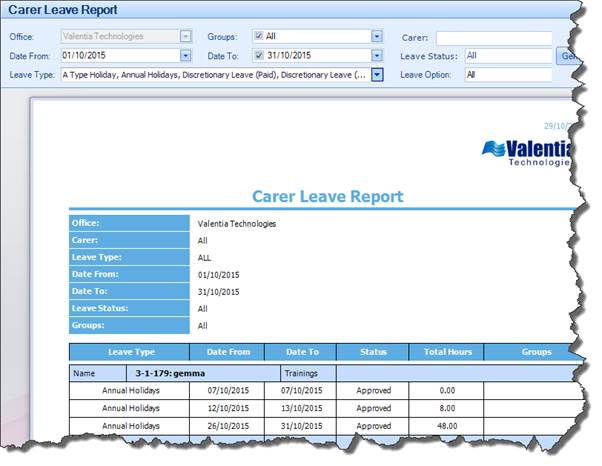The height and width of the screenshot is (466, 602).
Task: Expand the Leave Type dropdown arrow
Action: [377, 75]
